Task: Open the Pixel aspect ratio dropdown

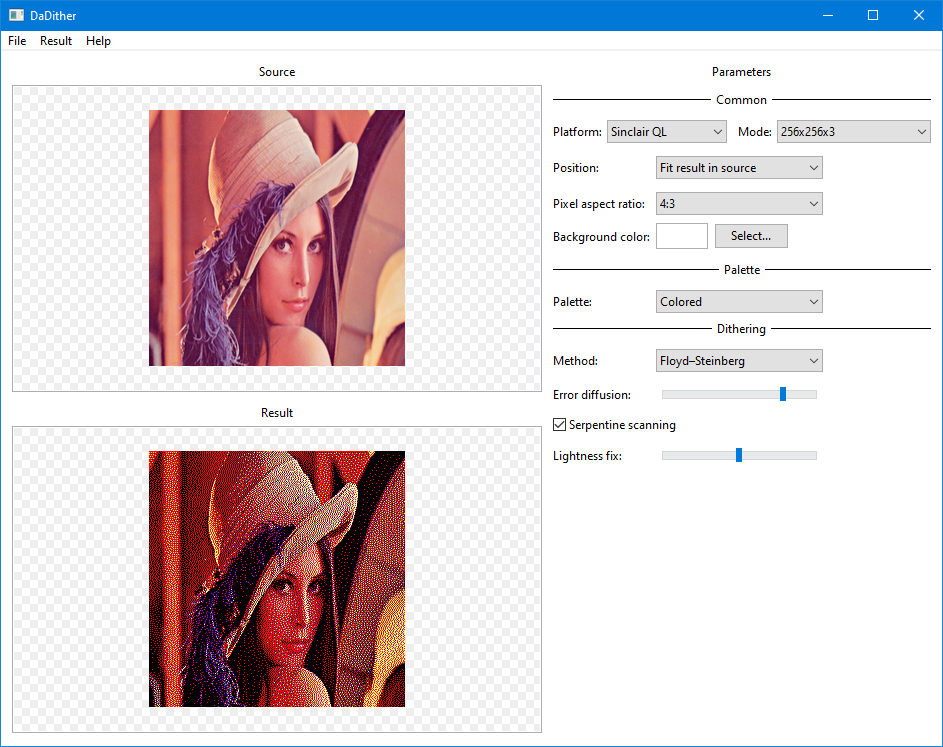Action: pyautogui.click(x=739, y=204)
